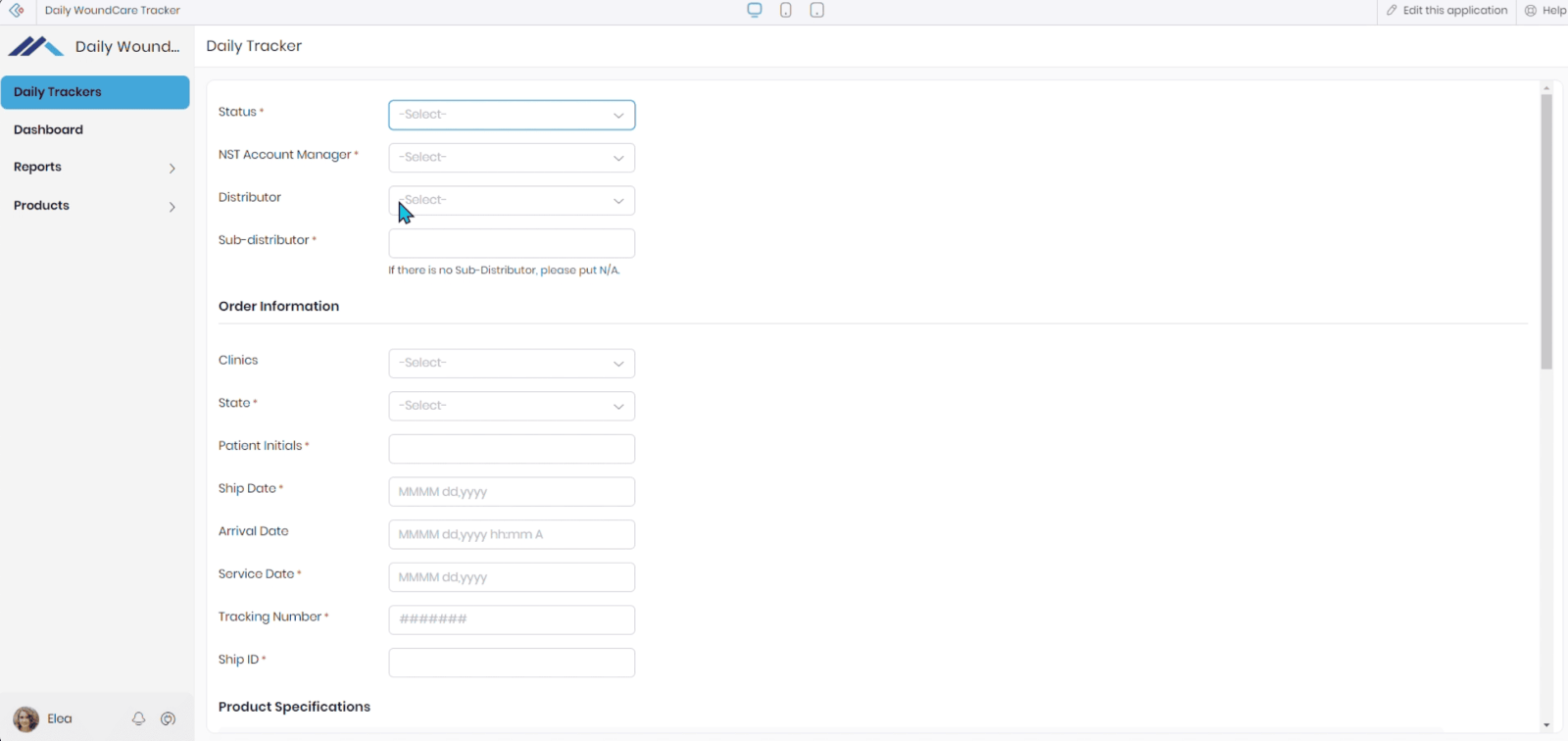Click the Product Specifications section heading
This screenshot has height=741, width=1568.
(294, 707)
